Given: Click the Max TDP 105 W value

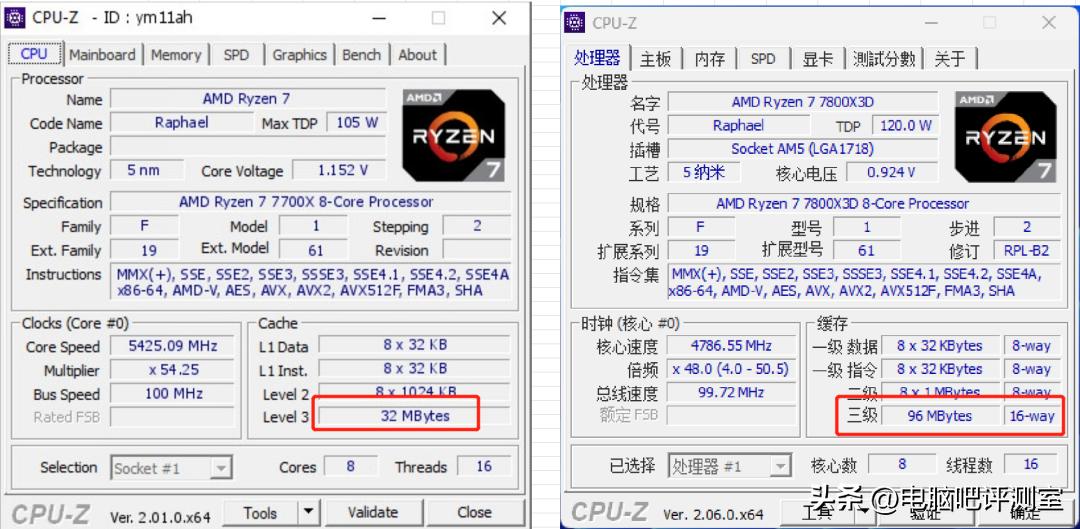Looking at the screenshot, I should [x=356, y=123].
